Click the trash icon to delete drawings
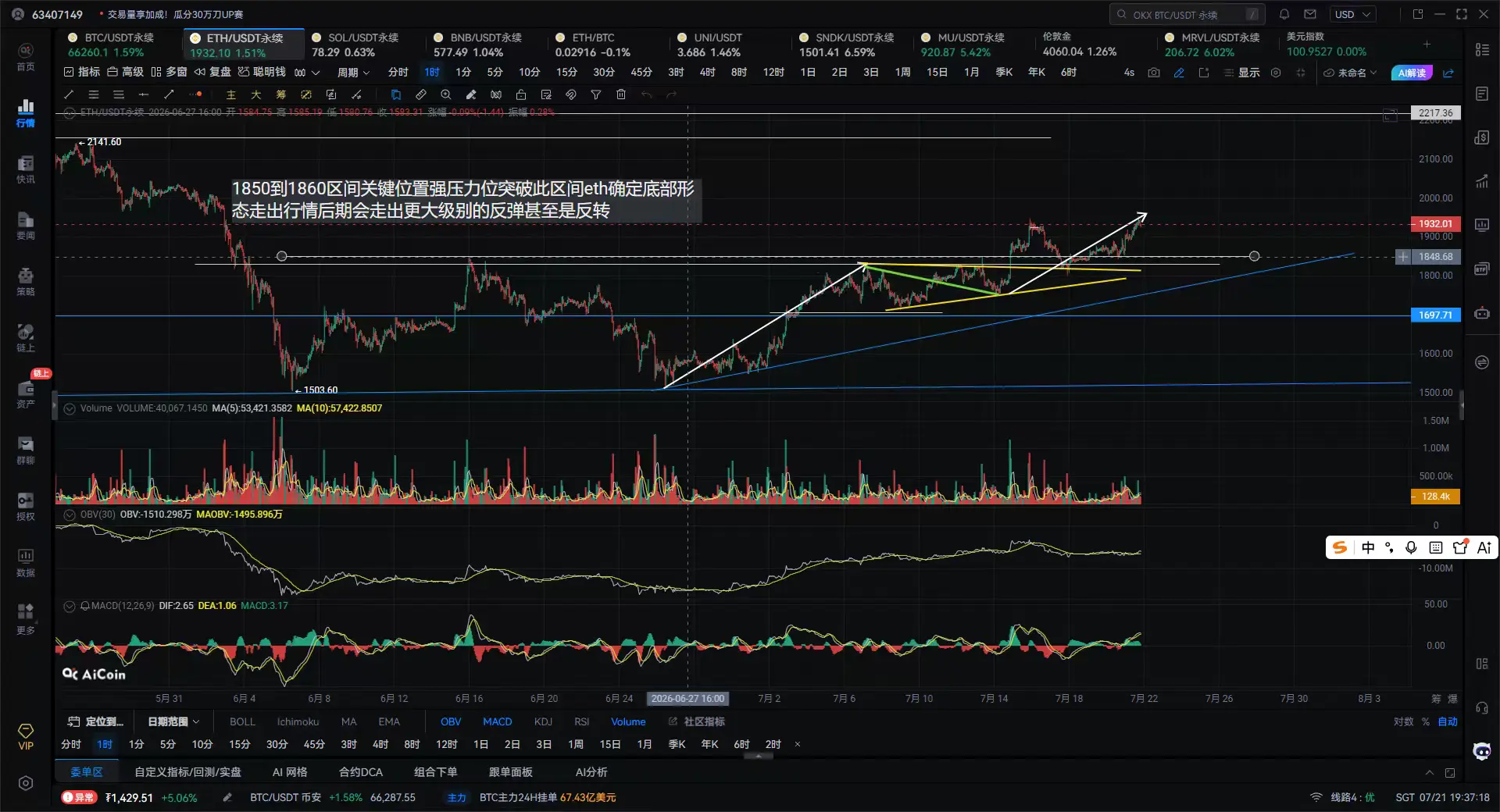 pyautogui.click(x=621, y=94)
